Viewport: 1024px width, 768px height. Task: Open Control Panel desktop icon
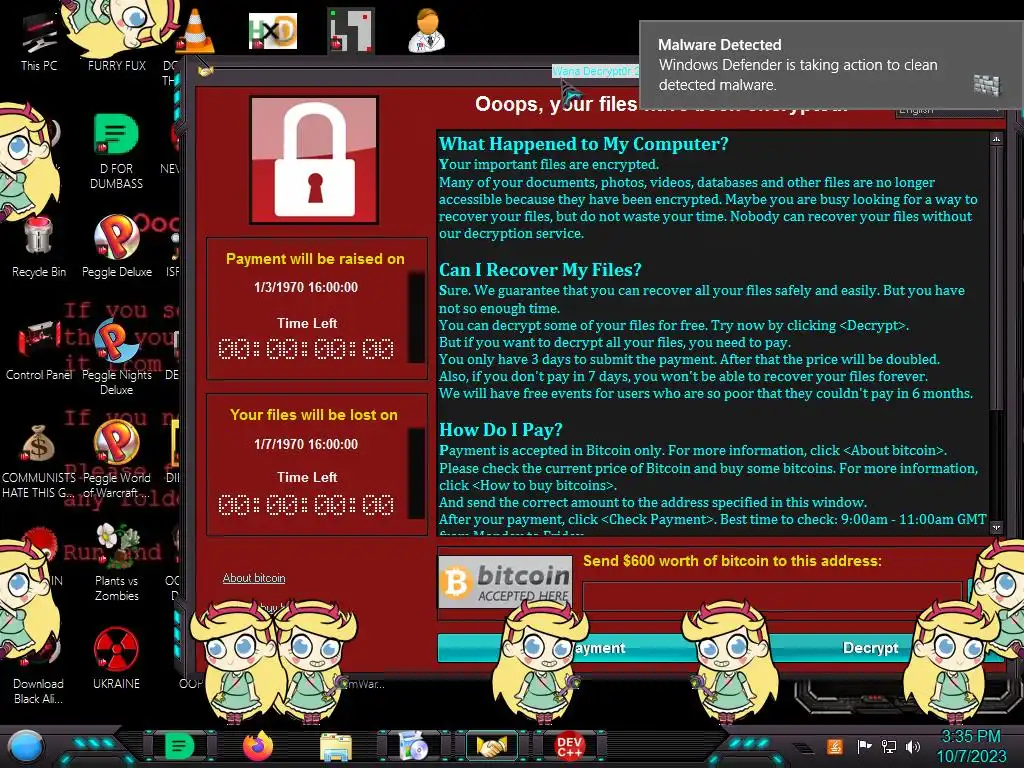click(x=39, y=349)
